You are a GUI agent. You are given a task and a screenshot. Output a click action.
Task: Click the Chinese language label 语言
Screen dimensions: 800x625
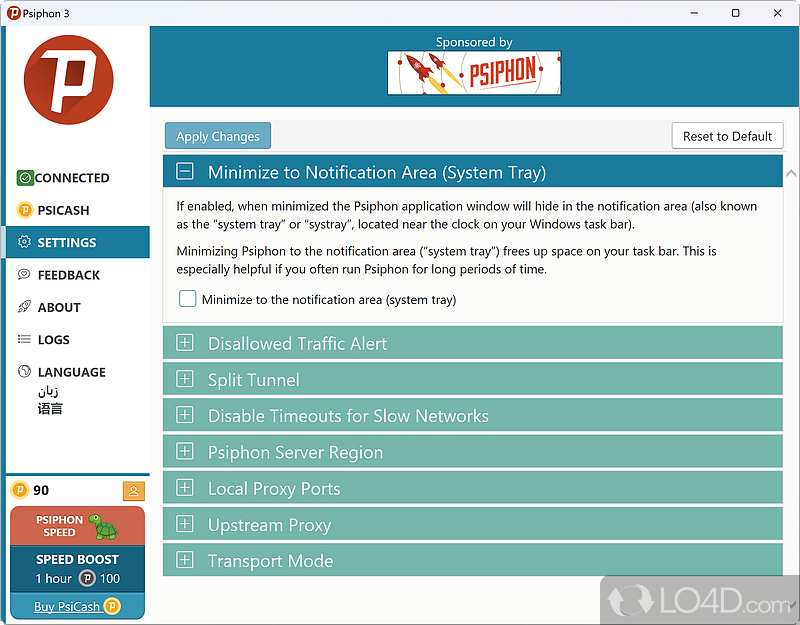[x=50, y=409]
